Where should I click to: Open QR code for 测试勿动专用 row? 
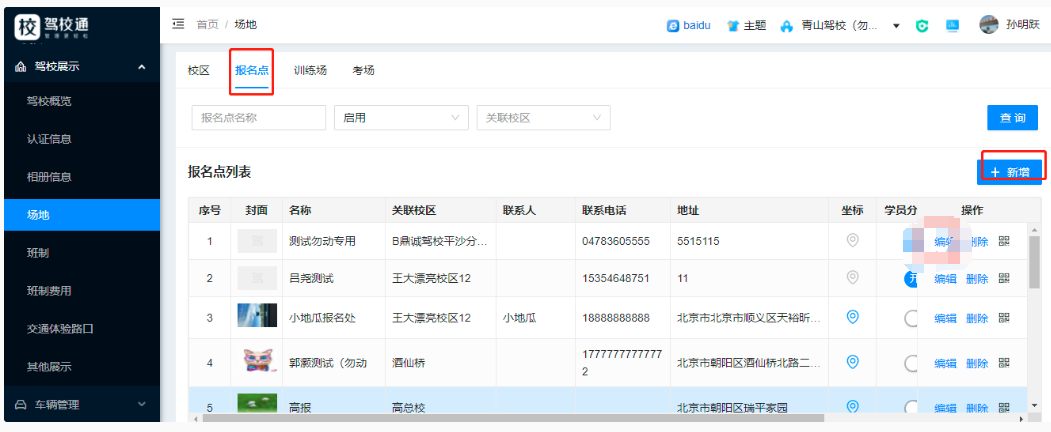[x=1003, y=241]
